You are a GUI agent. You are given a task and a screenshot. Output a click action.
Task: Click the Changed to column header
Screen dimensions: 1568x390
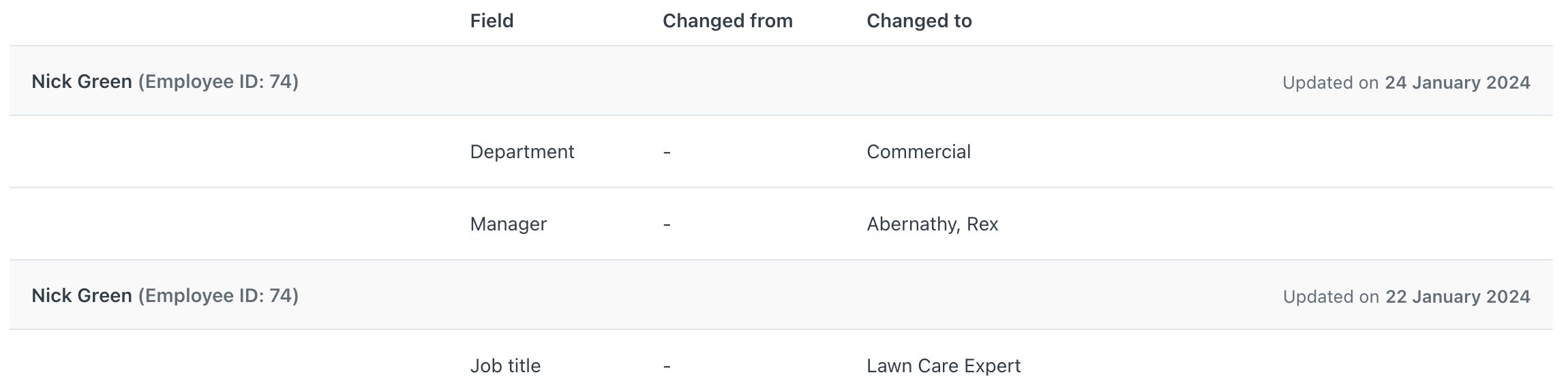pyautogui.click(x=919, y=21)
